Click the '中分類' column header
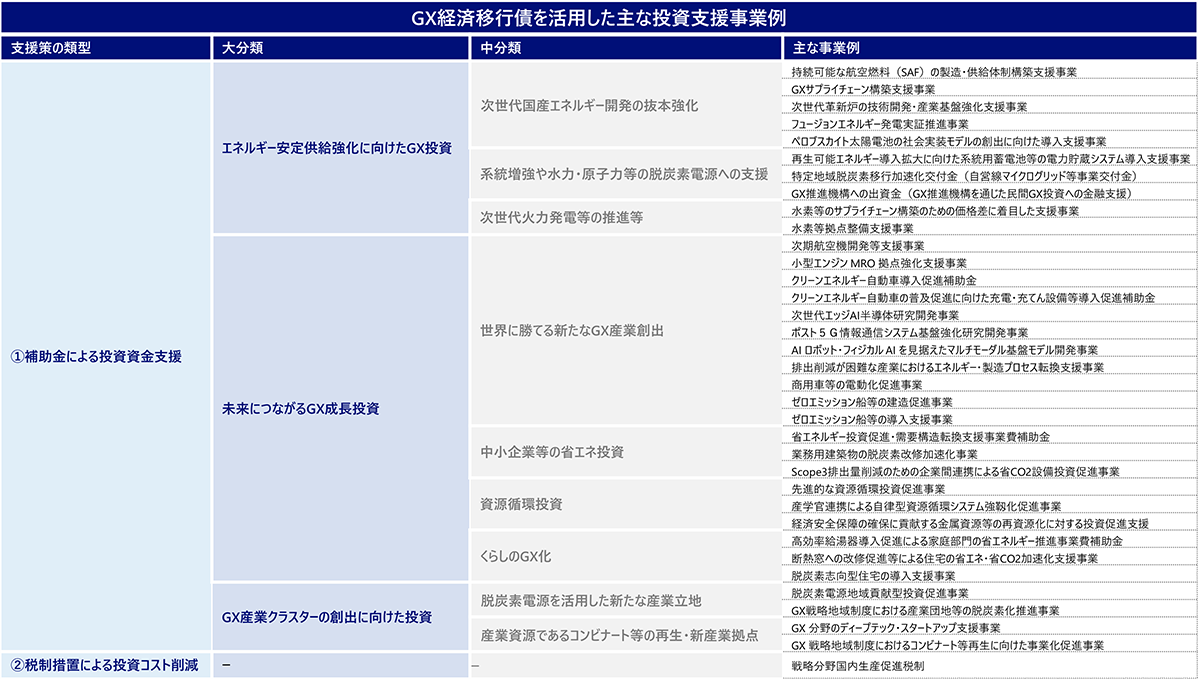 pyautogui.click(x=500, y=48)
